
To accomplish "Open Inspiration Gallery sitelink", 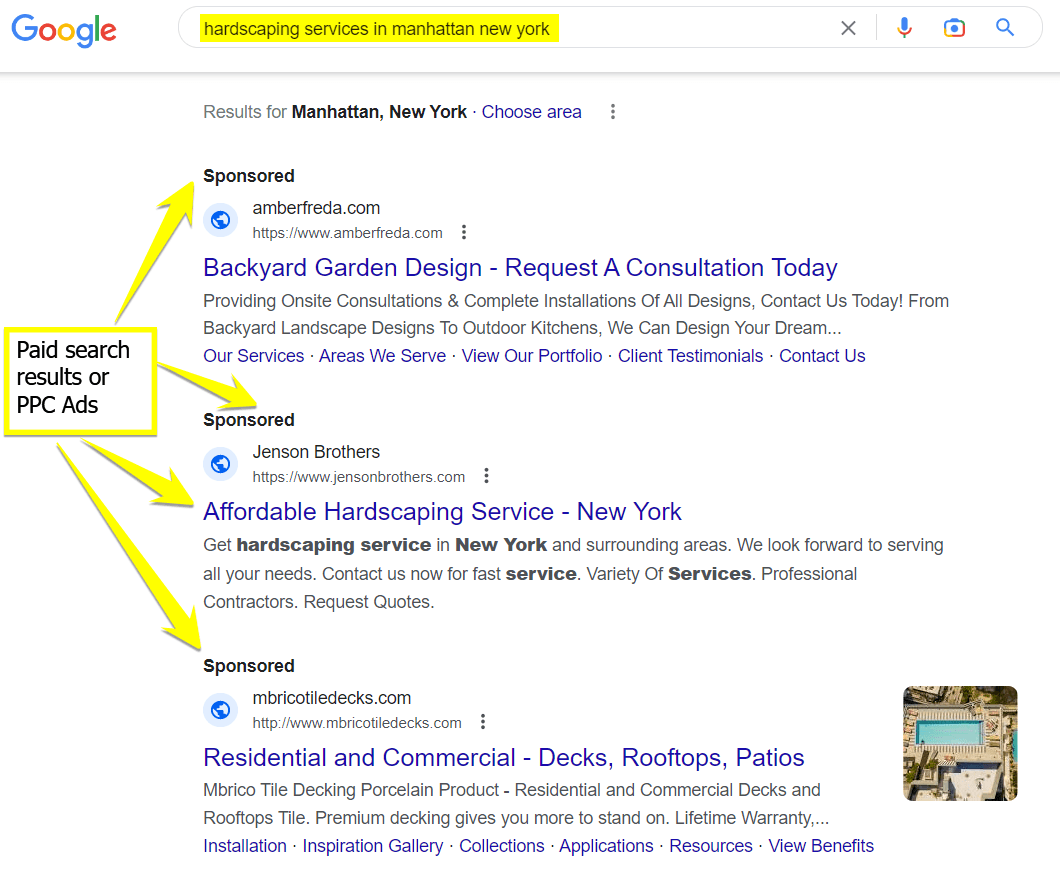I will click(372, 846).
